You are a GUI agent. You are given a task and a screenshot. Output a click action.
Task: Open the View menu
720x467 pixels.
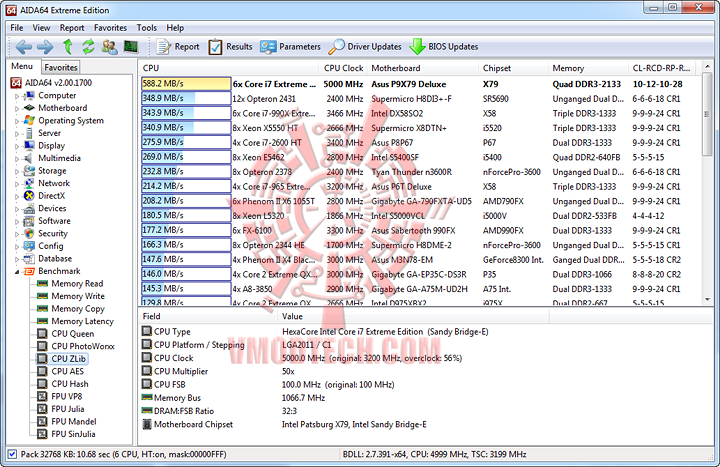[41, 28]
